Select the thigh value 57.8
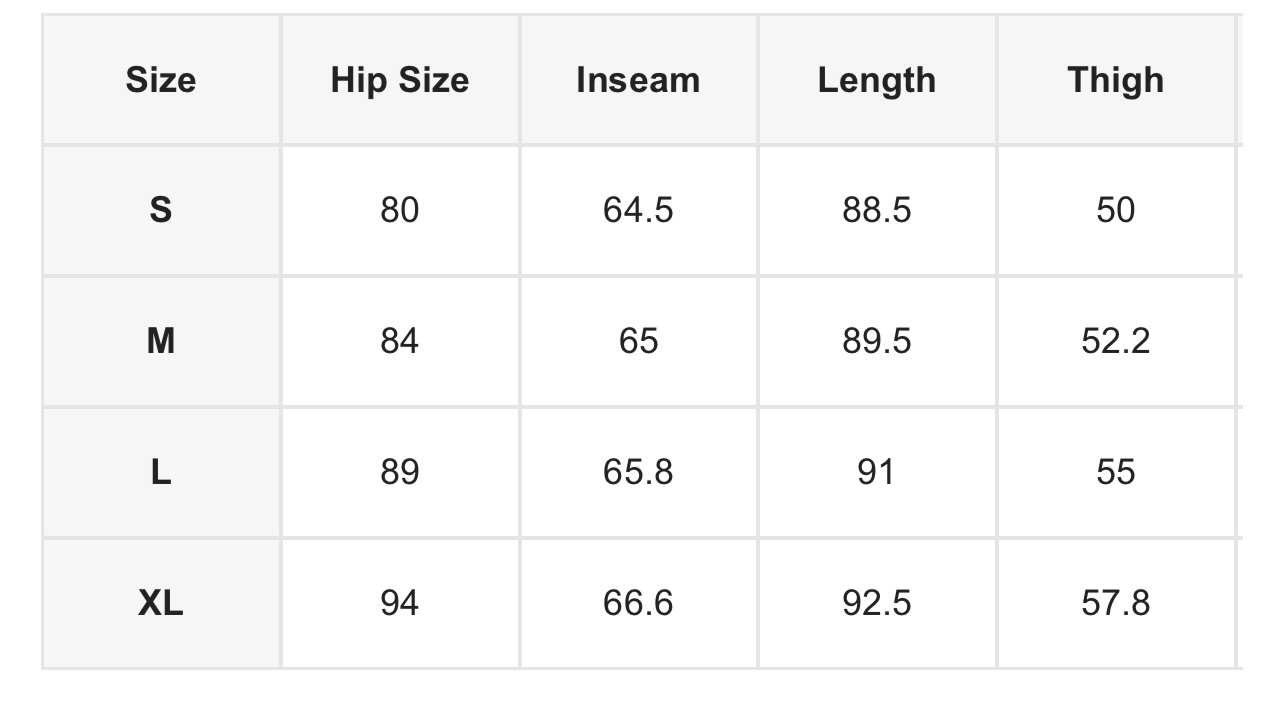 1116,603
